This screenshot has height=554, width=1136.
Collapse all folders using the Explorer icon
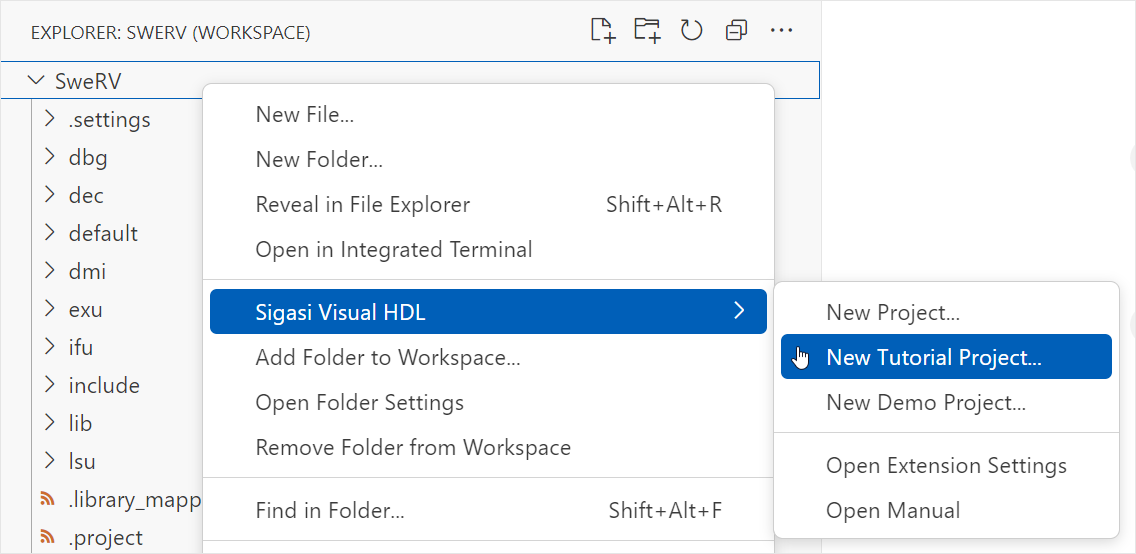[x=737, y=31]
